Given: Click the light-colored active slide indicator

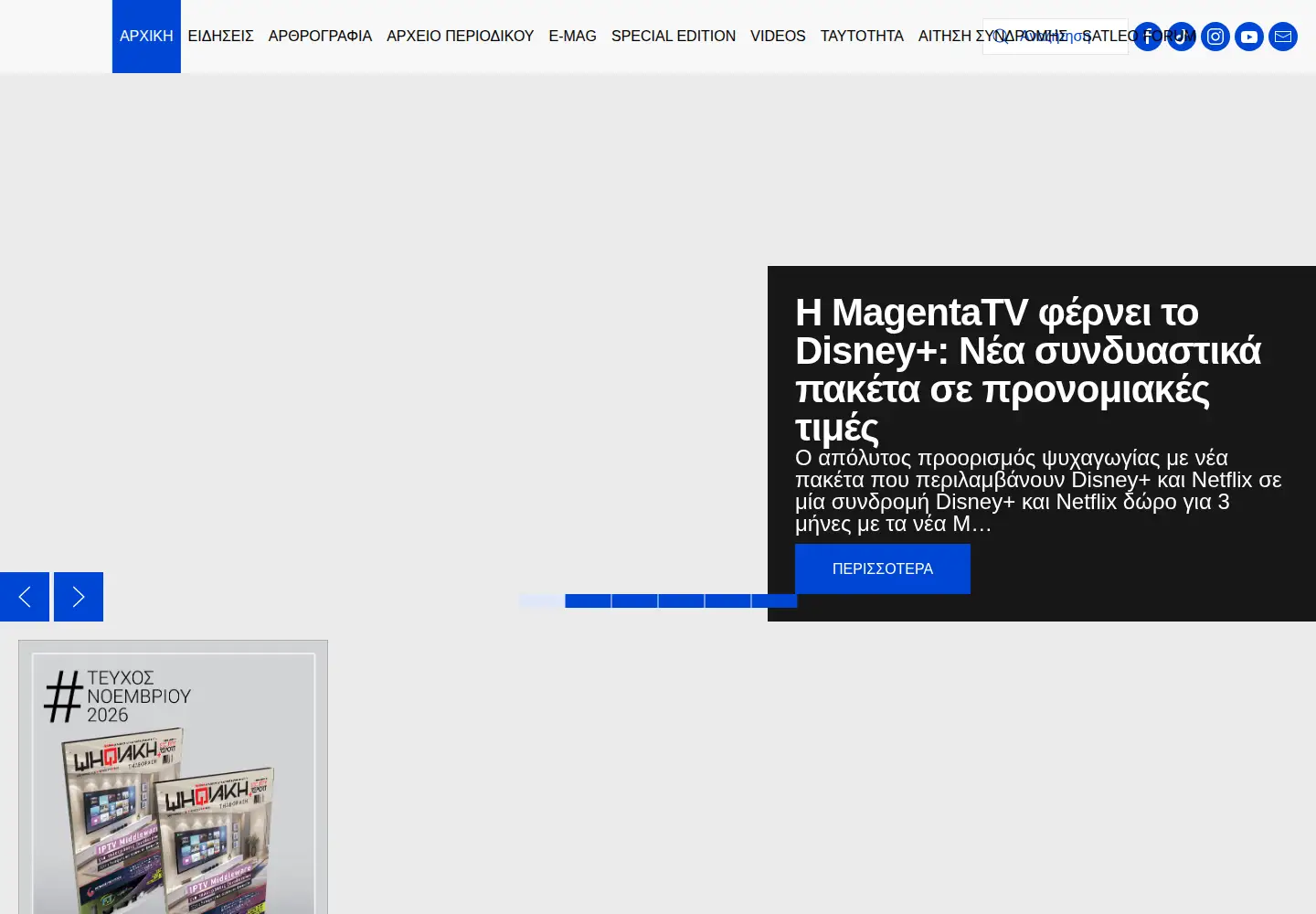Looking at the screenshot, I should coord(542,600).
